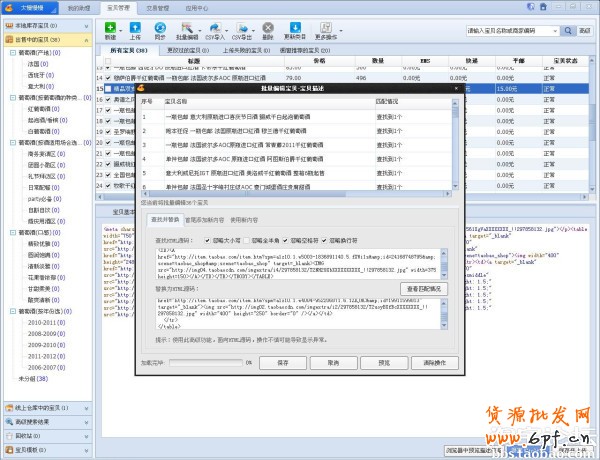
Task: Open the 首尾添加新内容 dialog tab
Action: click(x=205, y=218)
